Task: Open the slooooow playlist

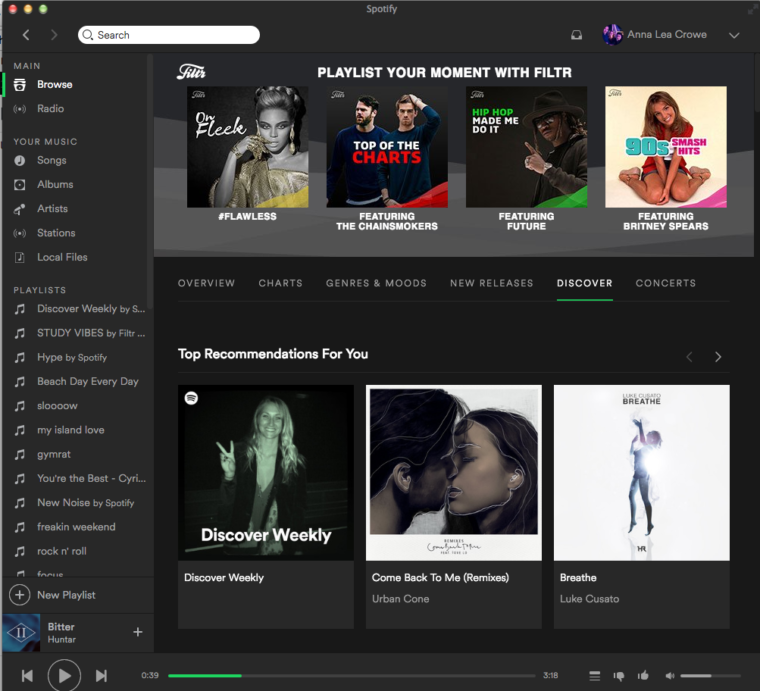Action: pos(57,406)
